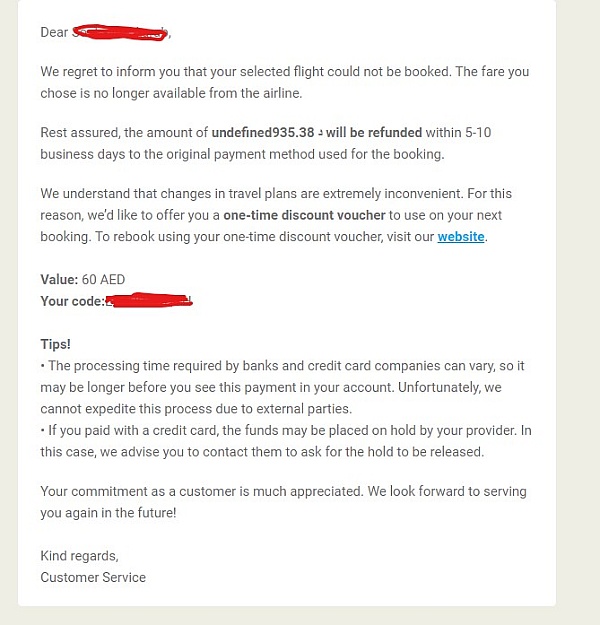The height and width of the screenshot is (625, 600).
Task: Click the '60 AED' voucher value
Action: click(103, 279)
